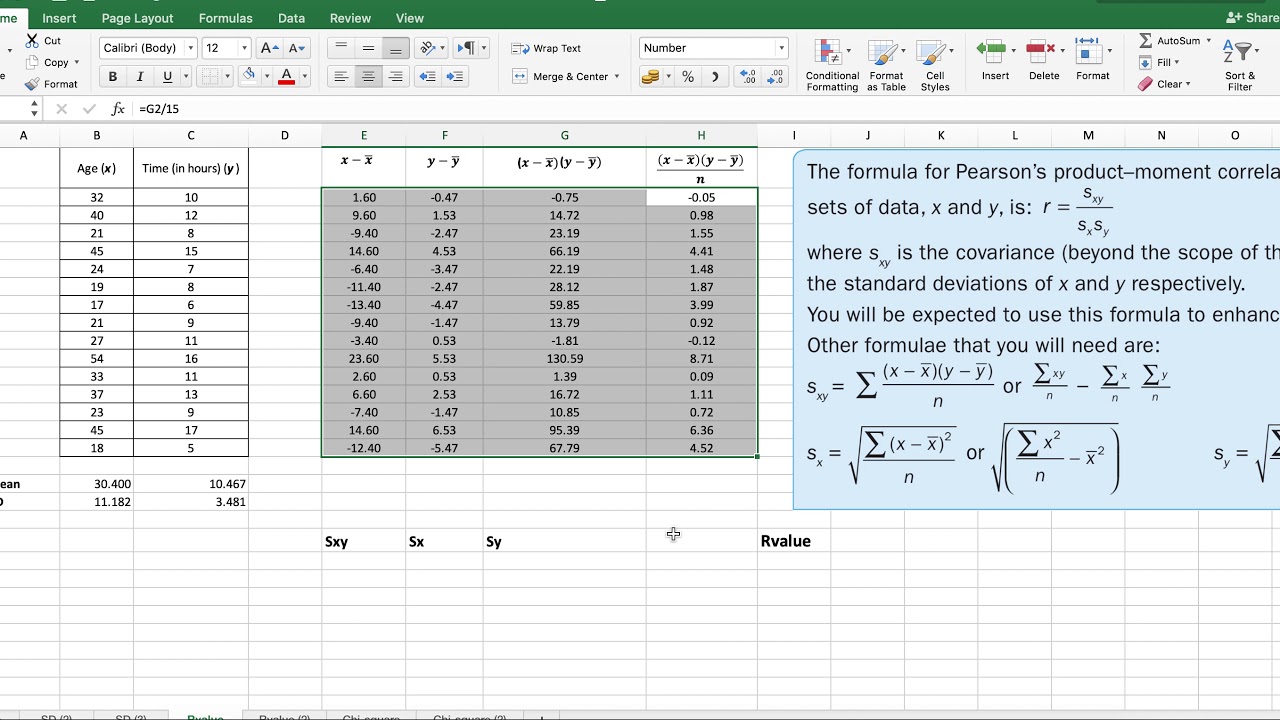Align text left
1280x720 pixels.
341,77
